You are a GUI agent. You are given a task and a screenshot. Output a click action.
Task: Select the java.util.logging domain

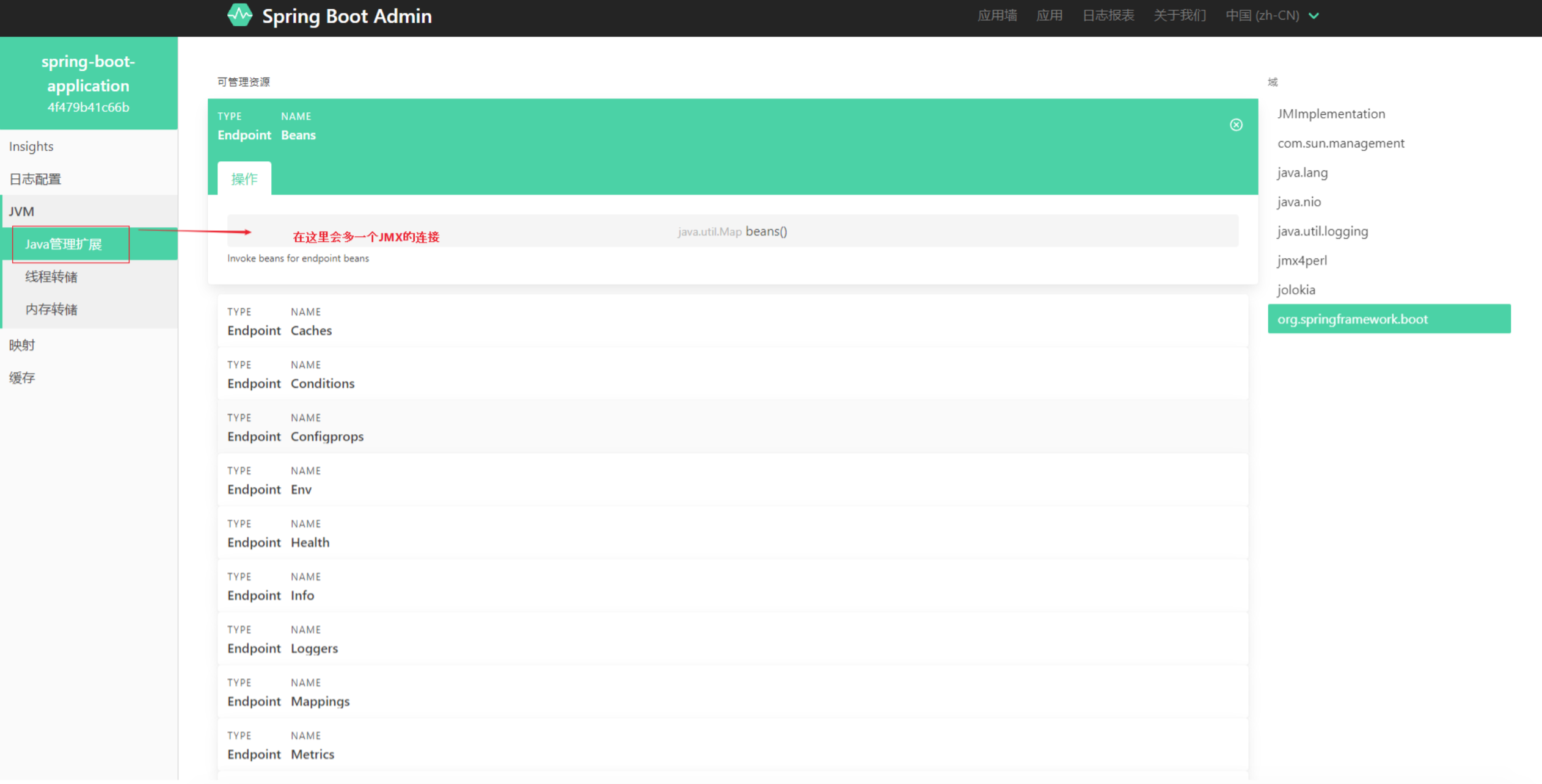tap(1389, 231)
